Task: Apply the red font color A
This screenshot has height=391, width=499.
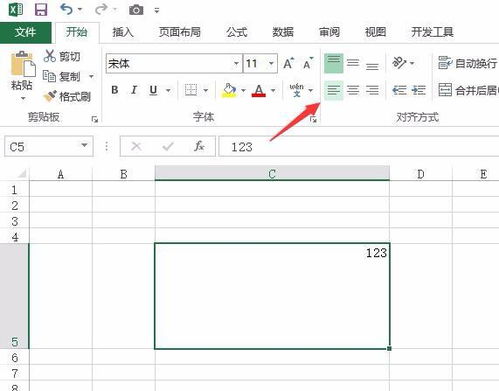Action: [x=259, y=90]
